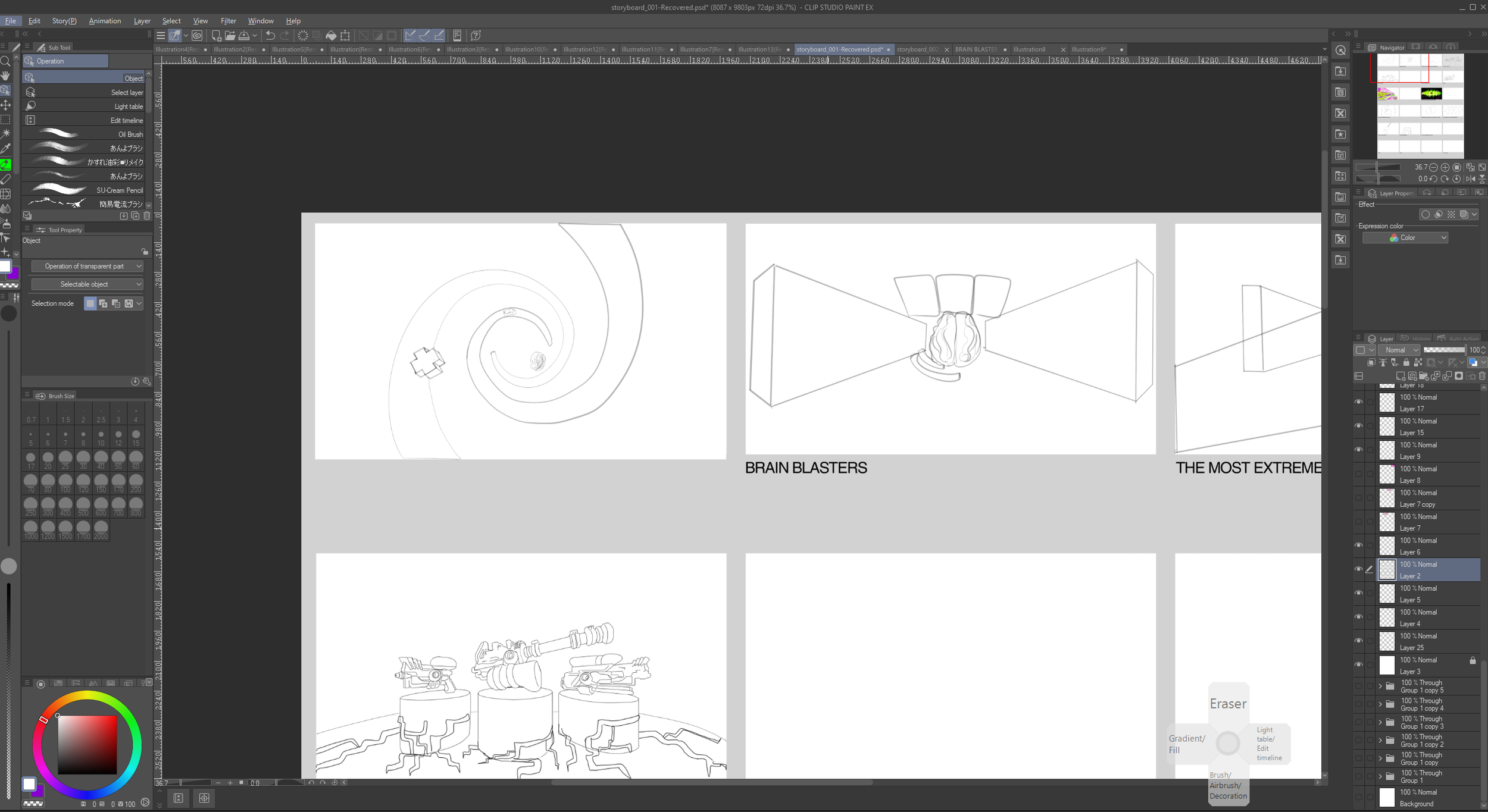Select the Auto select magic wand tool

(x=5, y=134)
